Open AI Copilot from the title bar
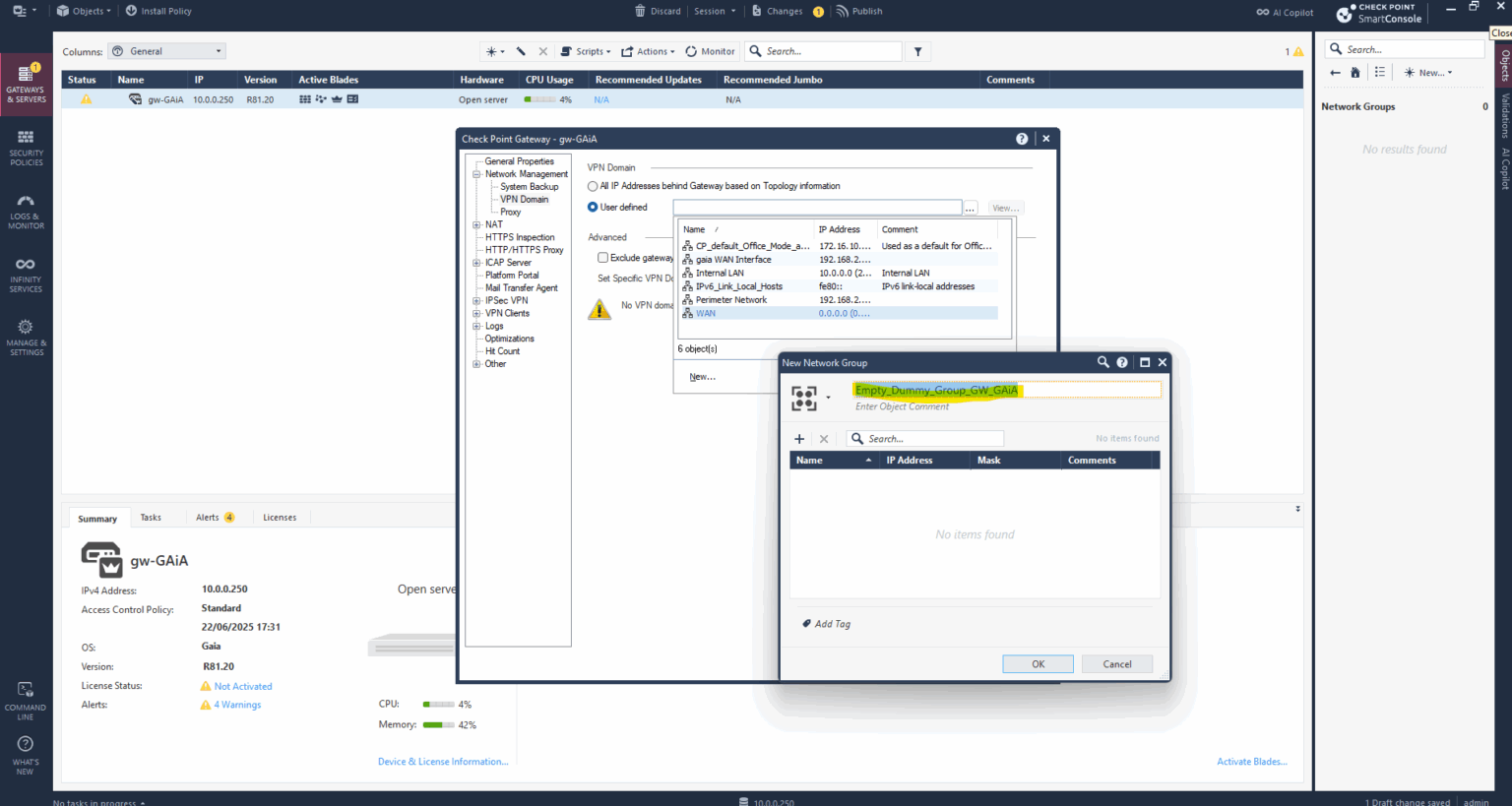 point(1285,11)
